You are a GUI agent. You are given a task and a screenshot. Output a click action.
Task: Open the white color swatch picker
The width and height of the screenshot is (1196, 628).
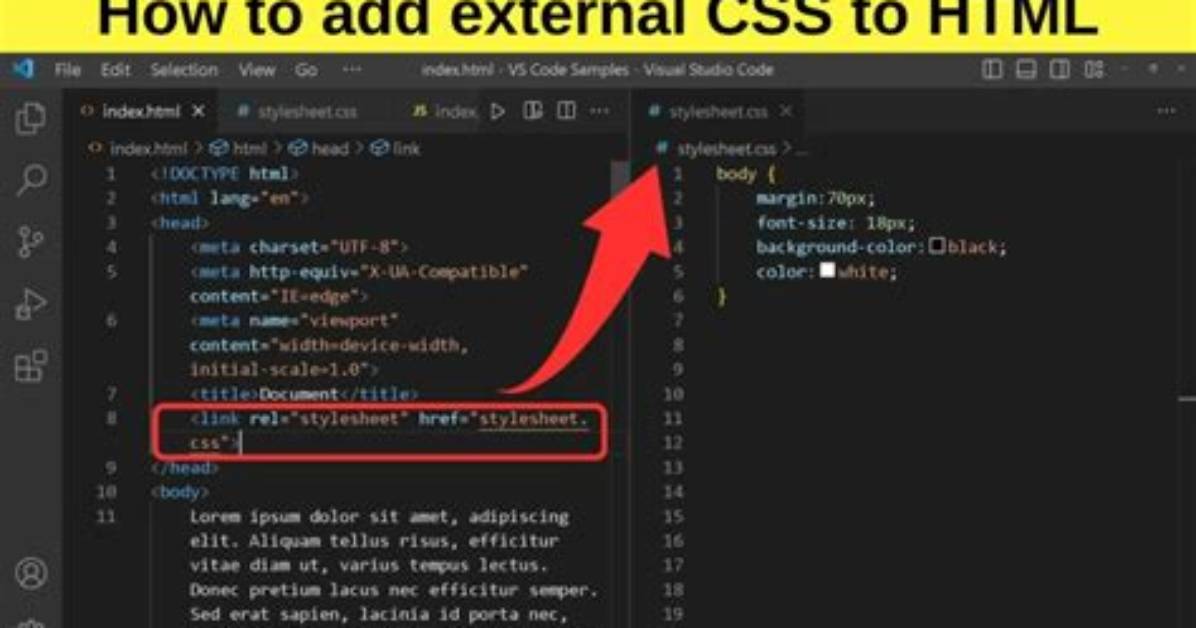828,270
